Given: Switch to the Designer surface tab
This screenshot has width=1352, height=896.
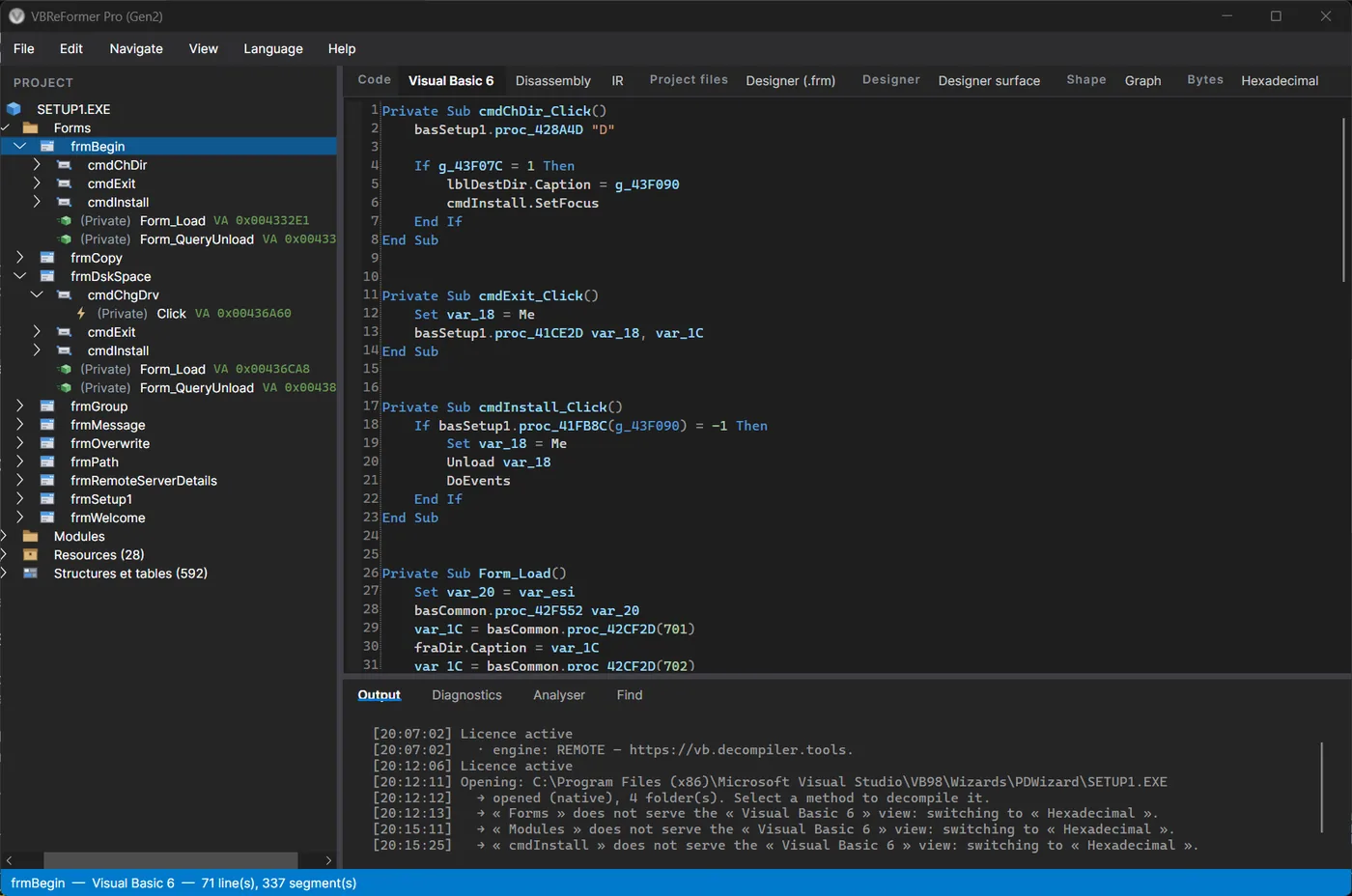Looking at the screenshot, I should coord(989,81).
